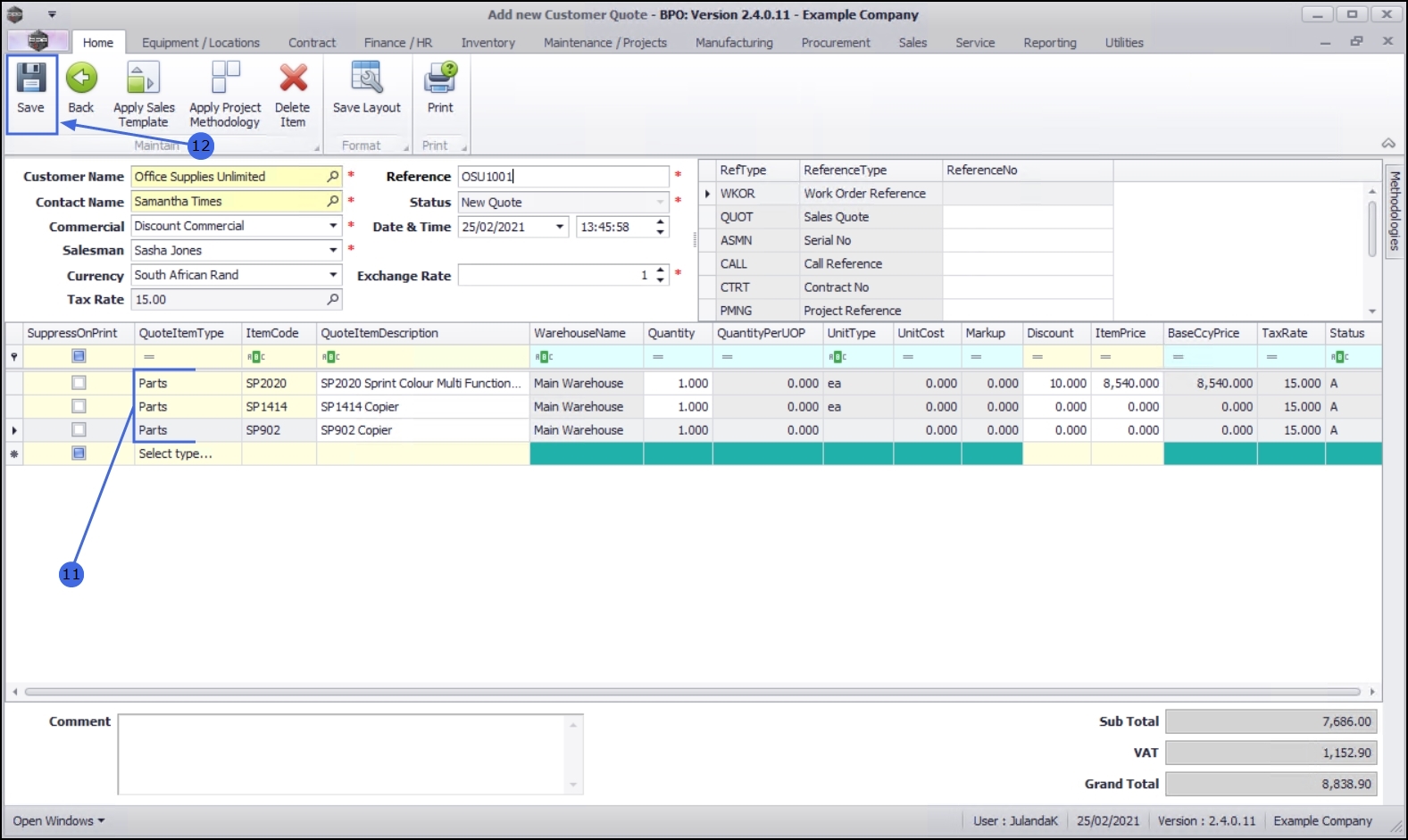The height and width of the screenshot is (840, 1408).
Task: Tick SuppressOnPrint for SP902 row
Action: [79, 429]
